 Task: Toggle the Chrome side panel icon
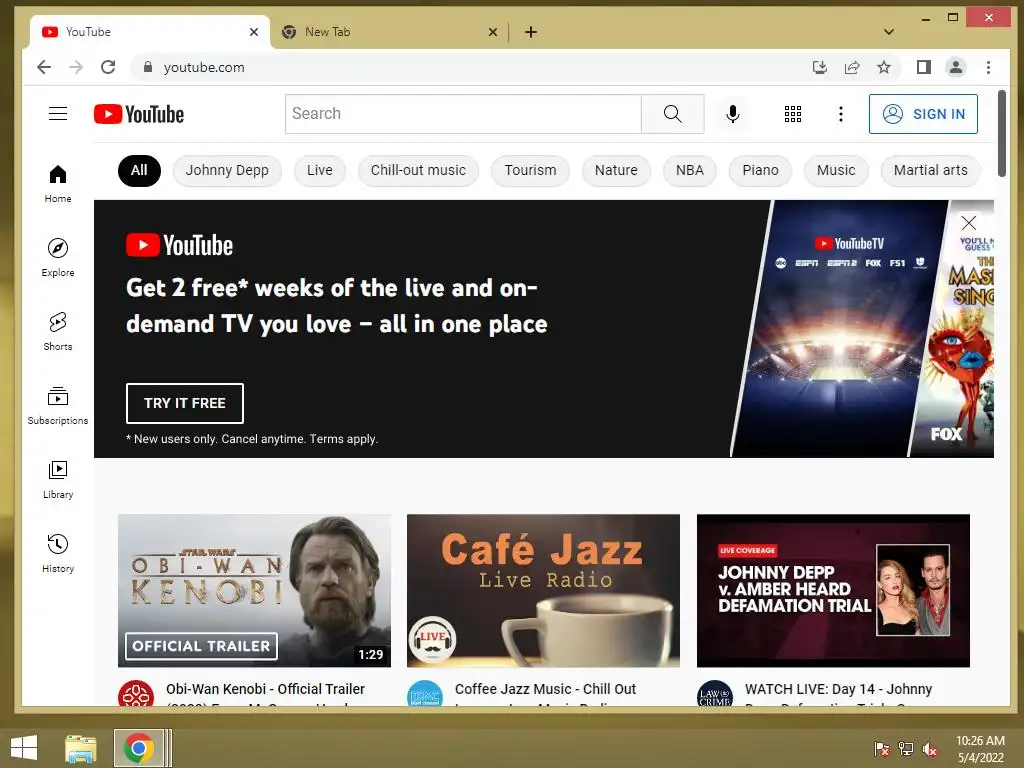[923, 67]
